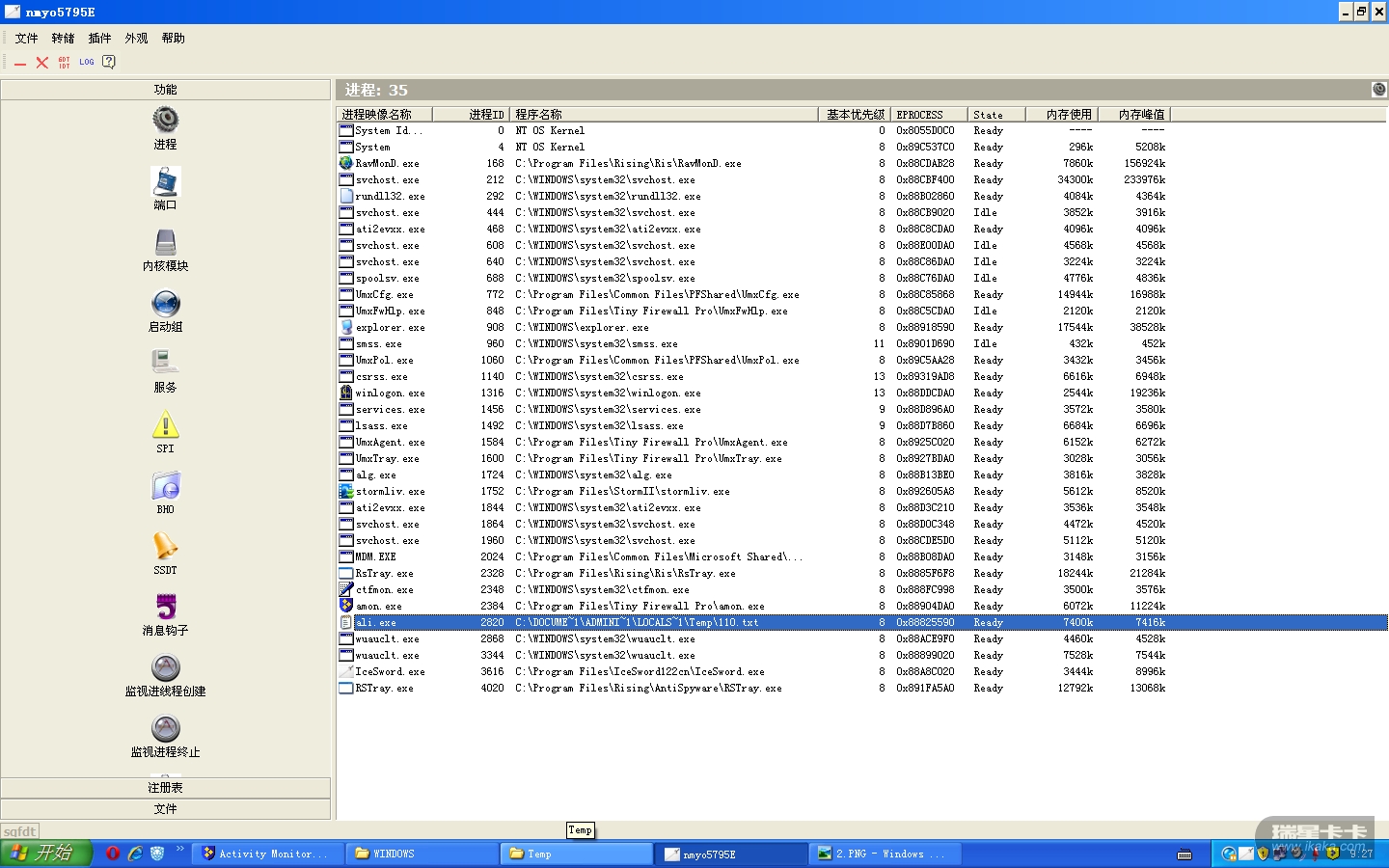Image resolution: width=1389 pixels, height=868 pixels.
Task: Sort by State column header
Action: point(996,114)
